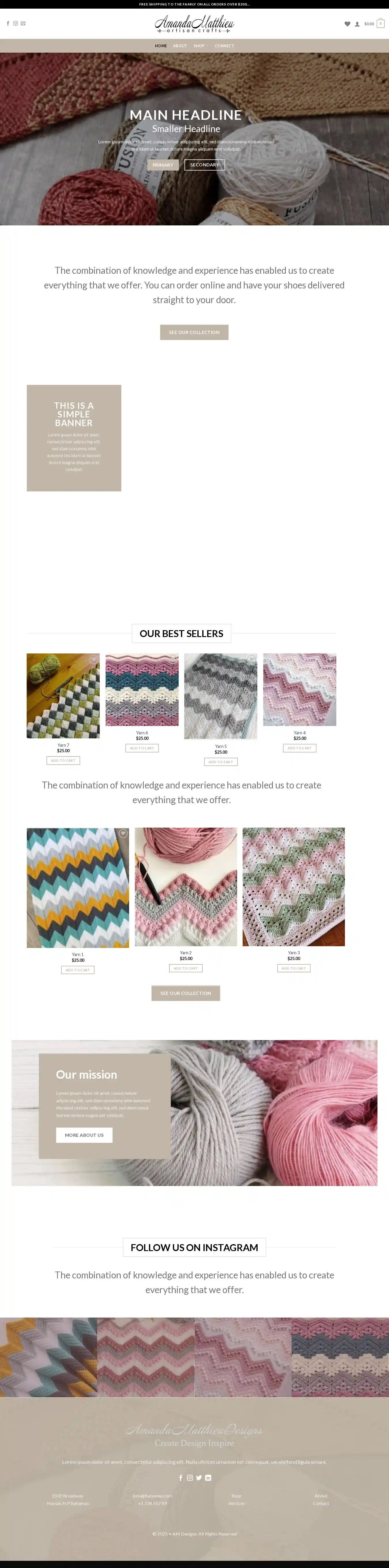Click the footer Instagram icon
Viewport: 389px width, 1568px height.
pos(190,1478)
